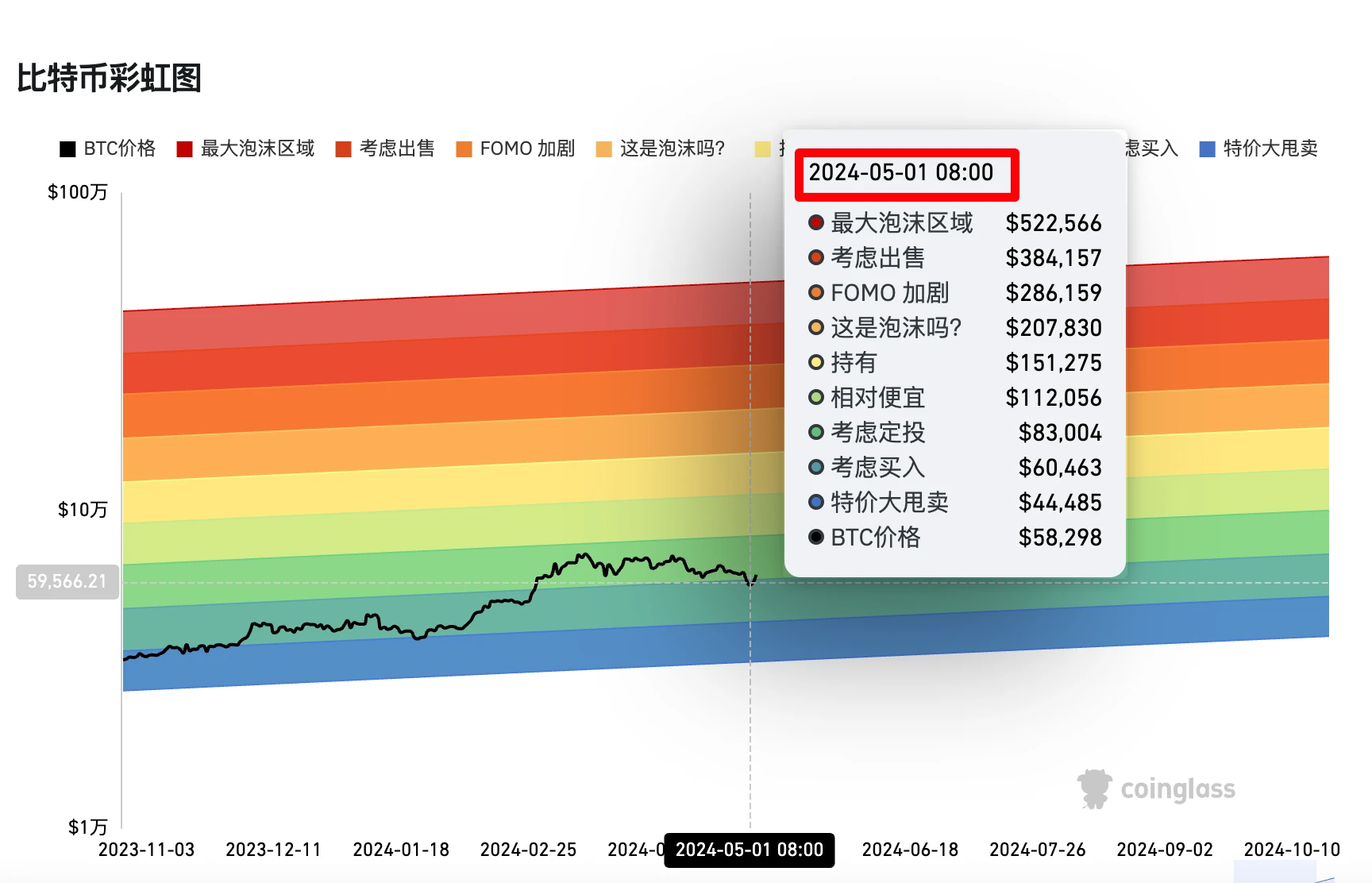Click the tooltip header date 2024-05-01 08:00

point(901,172)
